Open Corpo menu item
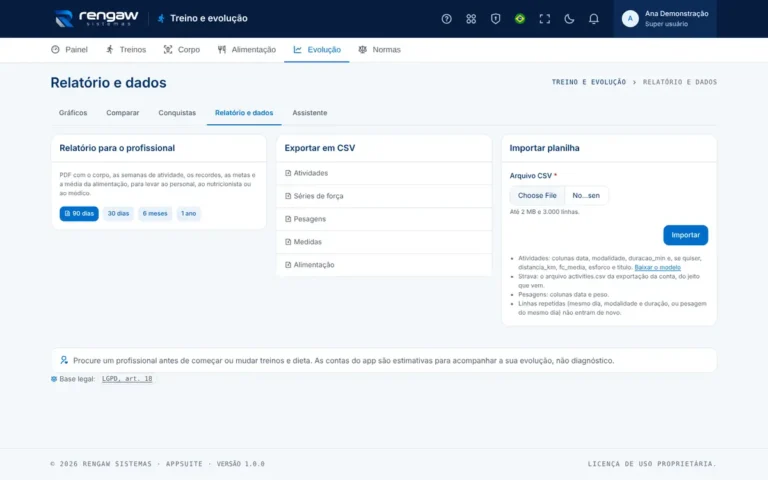This screenshot has height=480, width=768. [182, 49]
